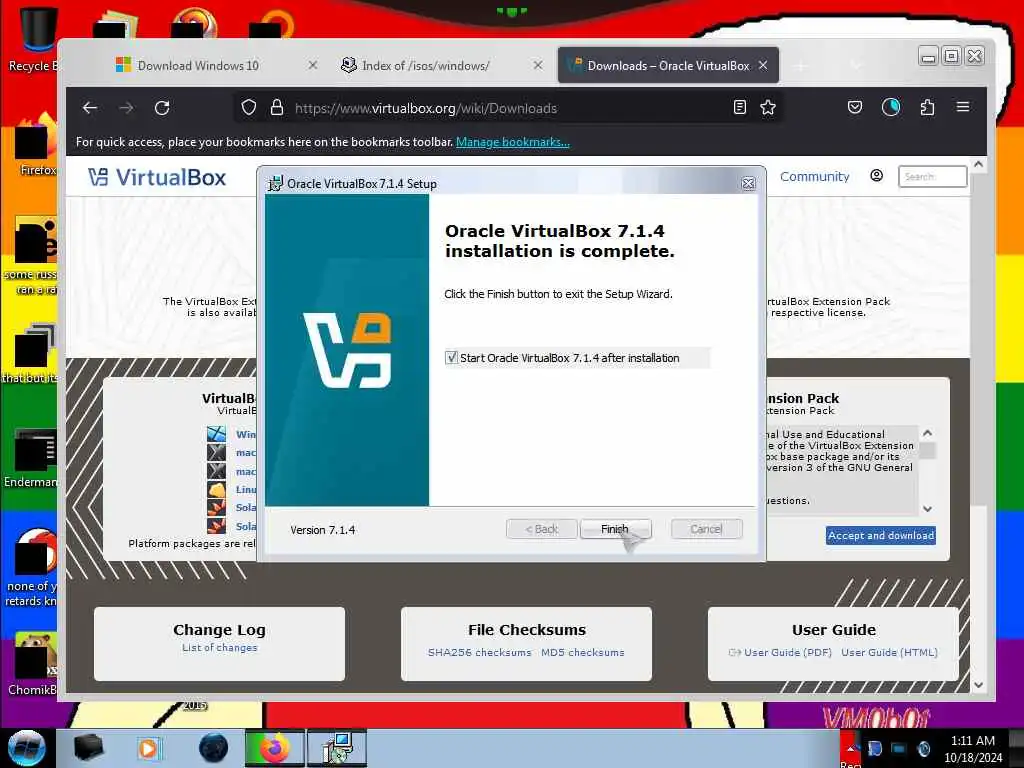The height and width of the screenshot is (768, 1024).
Task: Open the MD5 checksums link
Action: click(583, 652)
